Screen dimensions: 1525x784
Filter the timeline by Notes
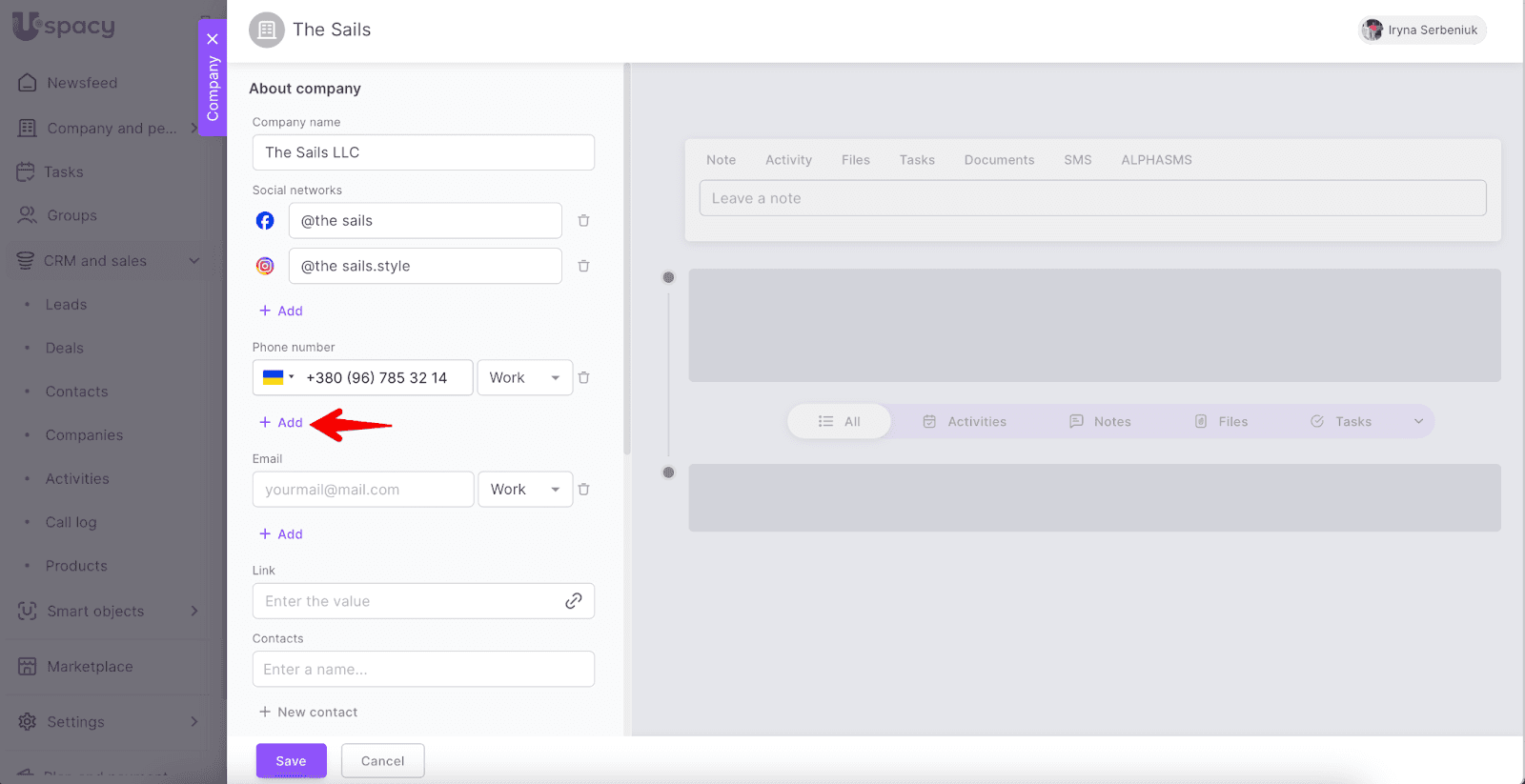(x=1100, y=422)
